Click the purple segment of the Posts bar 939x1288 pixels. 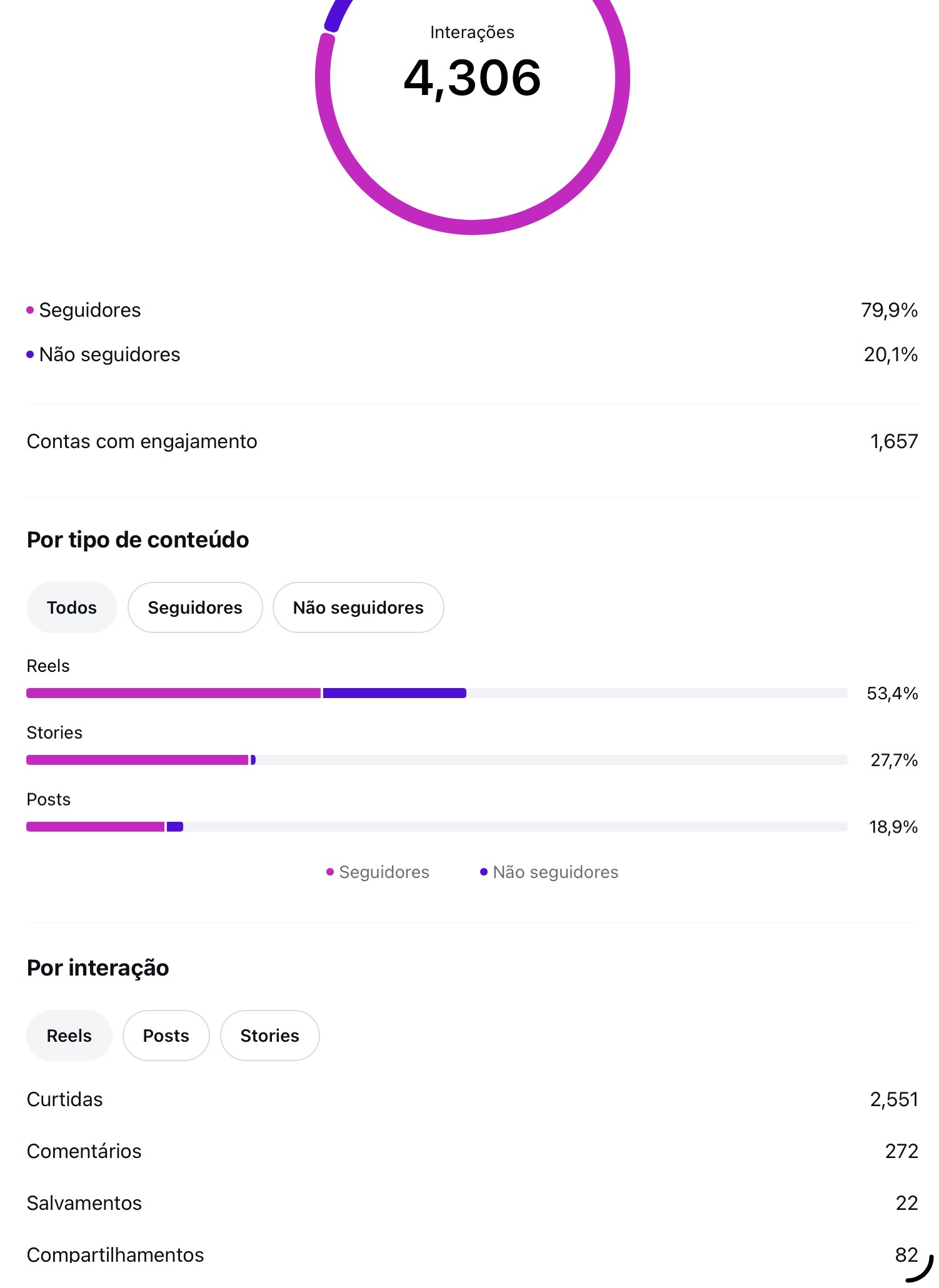[175, 827]
